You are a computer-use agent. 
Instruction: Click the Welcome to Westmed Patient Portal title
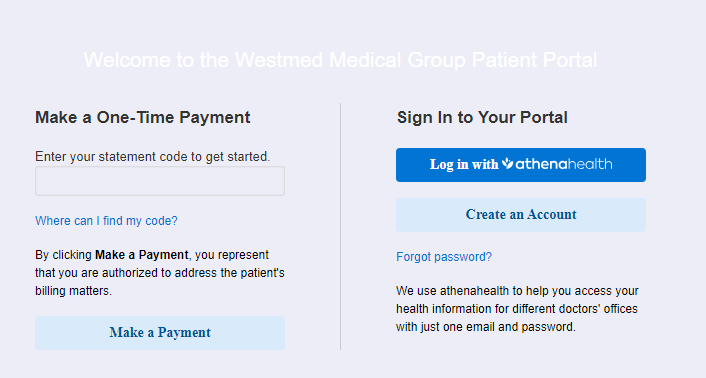tap(340, 60)
